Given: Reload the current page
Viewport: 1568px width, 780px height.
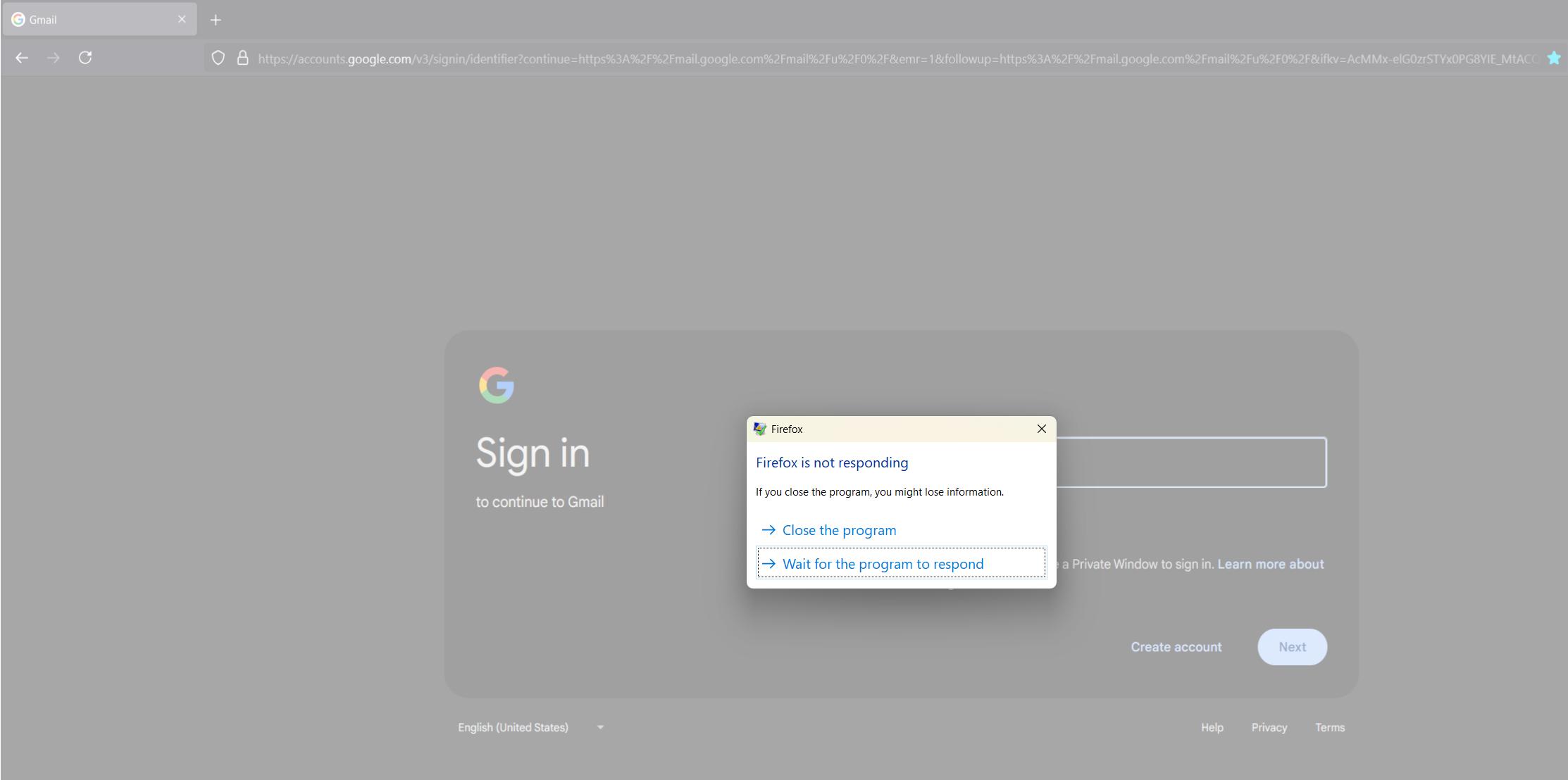Looking at the screenshot, I should click(x=86, y=58).
